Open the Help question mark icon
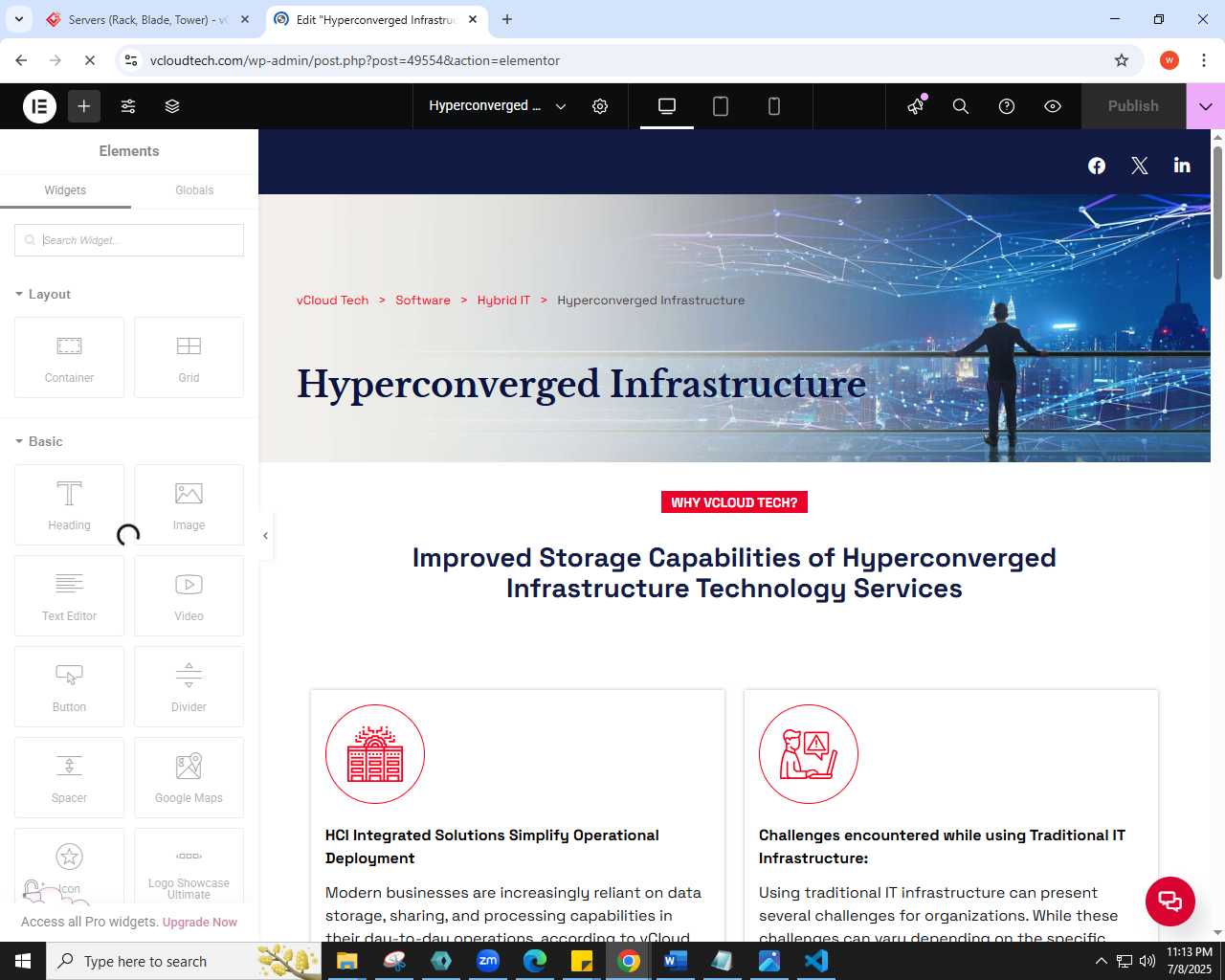1225x980 pixels. [x=1007, y=106]
